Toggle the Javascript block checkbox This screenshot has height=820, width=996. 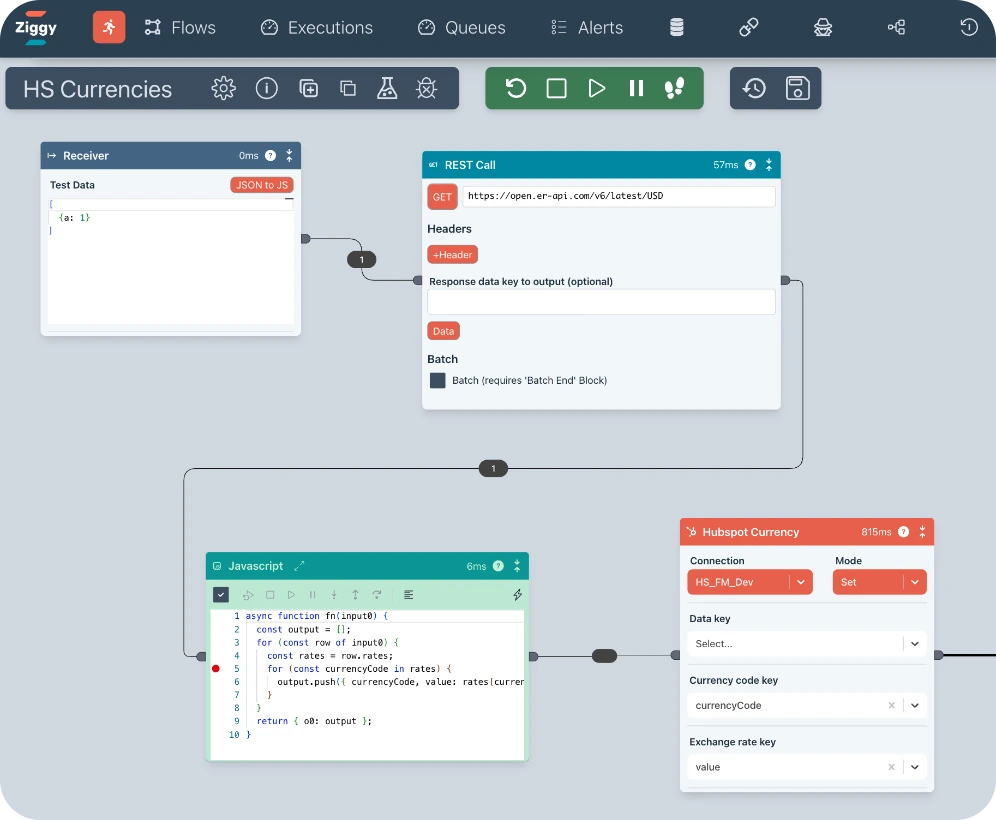[x=221, y=595]
